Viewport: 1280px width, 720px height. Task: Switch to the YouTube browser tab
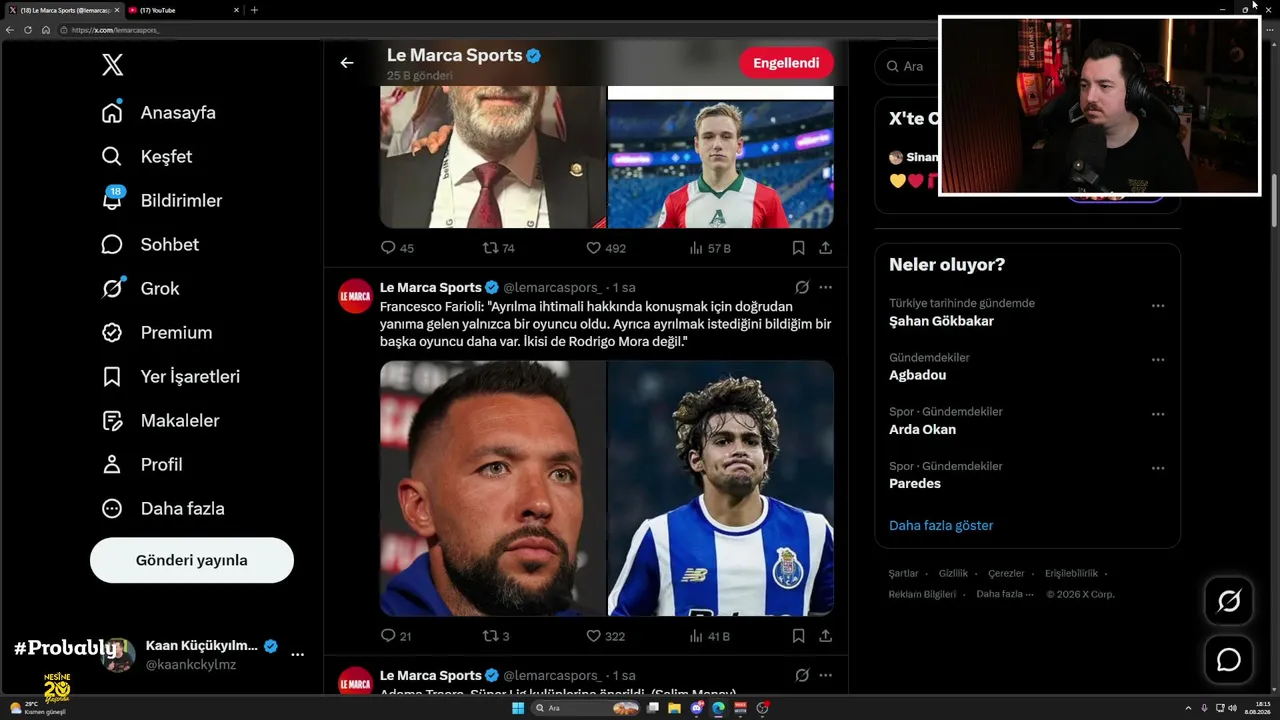point(183,10)
